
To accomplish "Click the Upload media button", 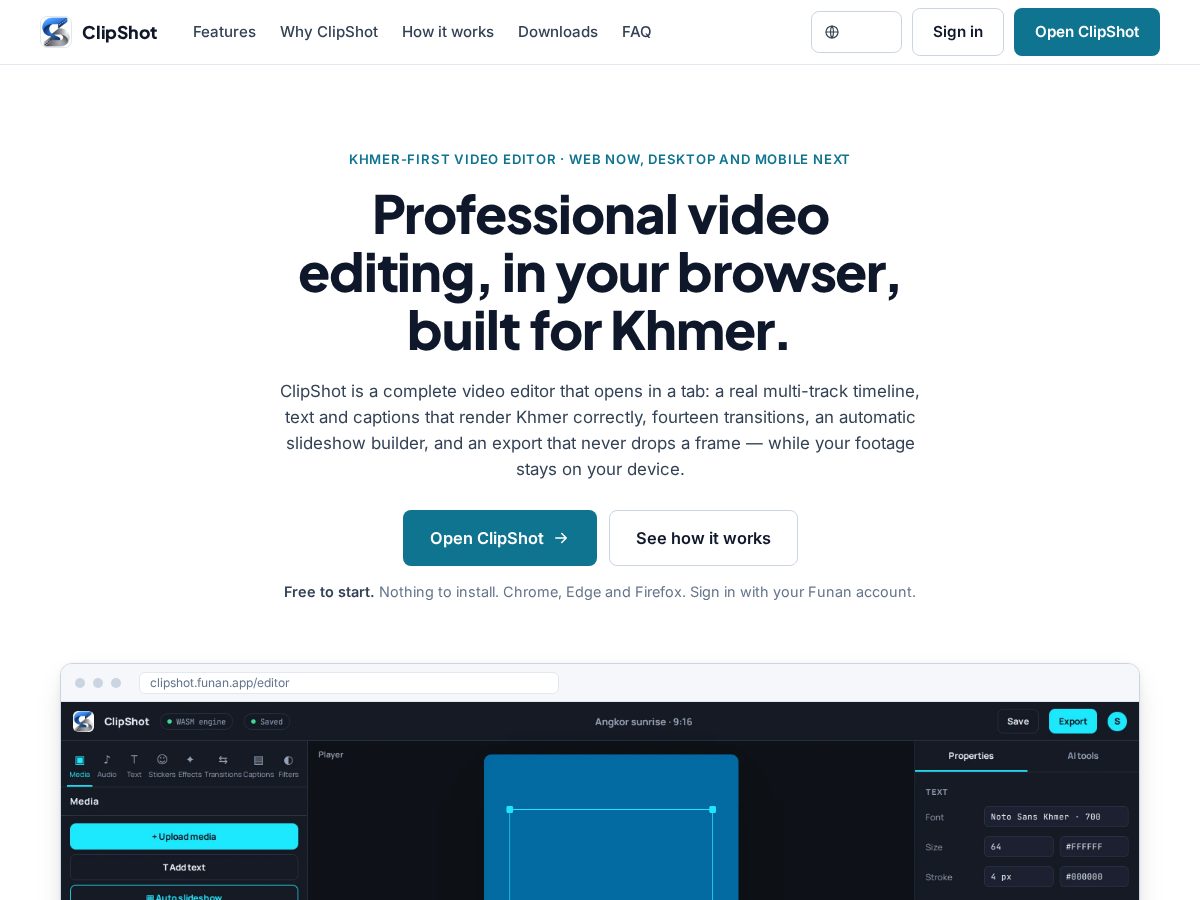I will (184, 836).
